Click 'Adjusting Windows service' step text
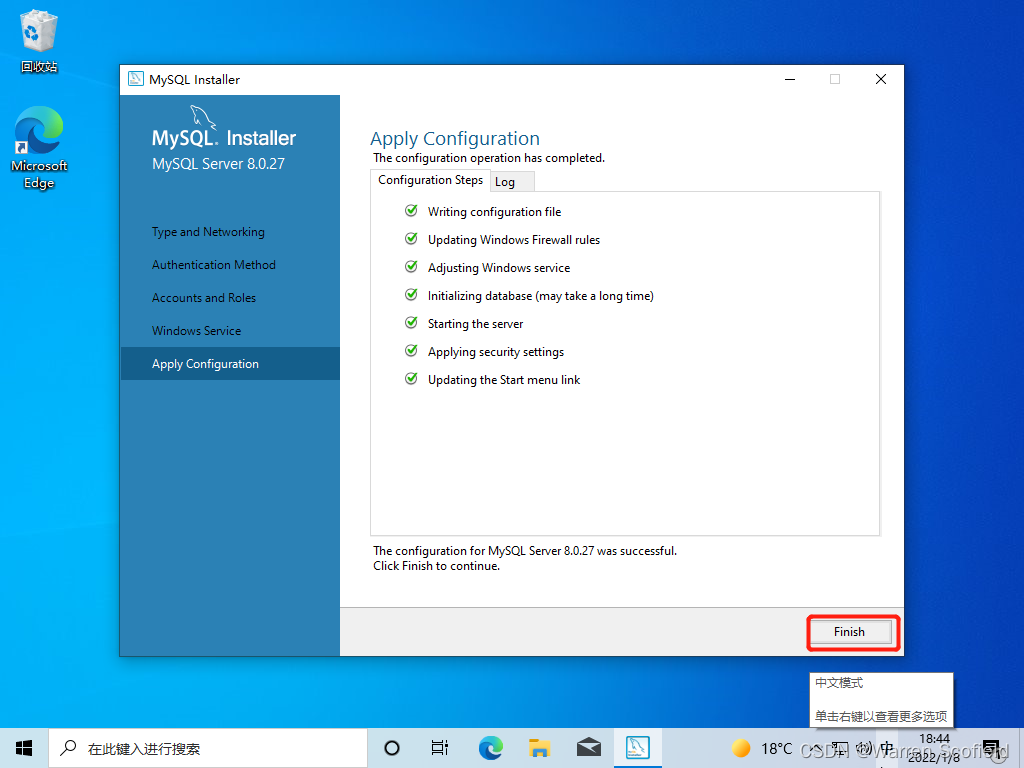 point(499,268)
